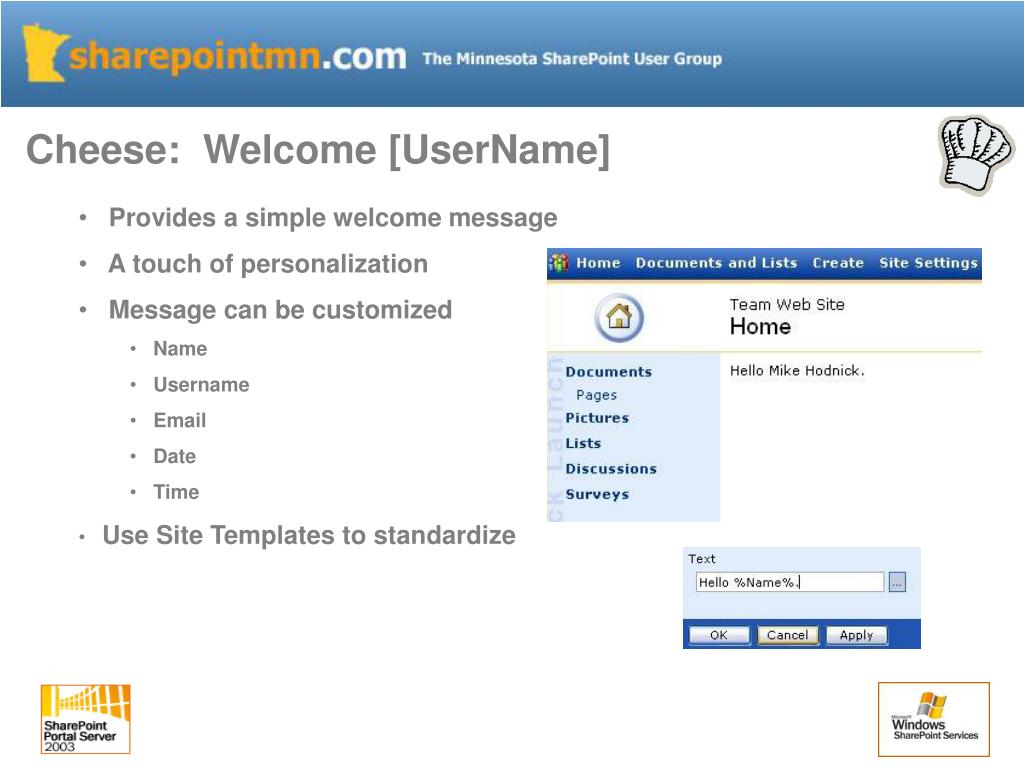Click the round house Home icon
Viewport: 1024px width, 768px height.
click(x=619, y=318)
